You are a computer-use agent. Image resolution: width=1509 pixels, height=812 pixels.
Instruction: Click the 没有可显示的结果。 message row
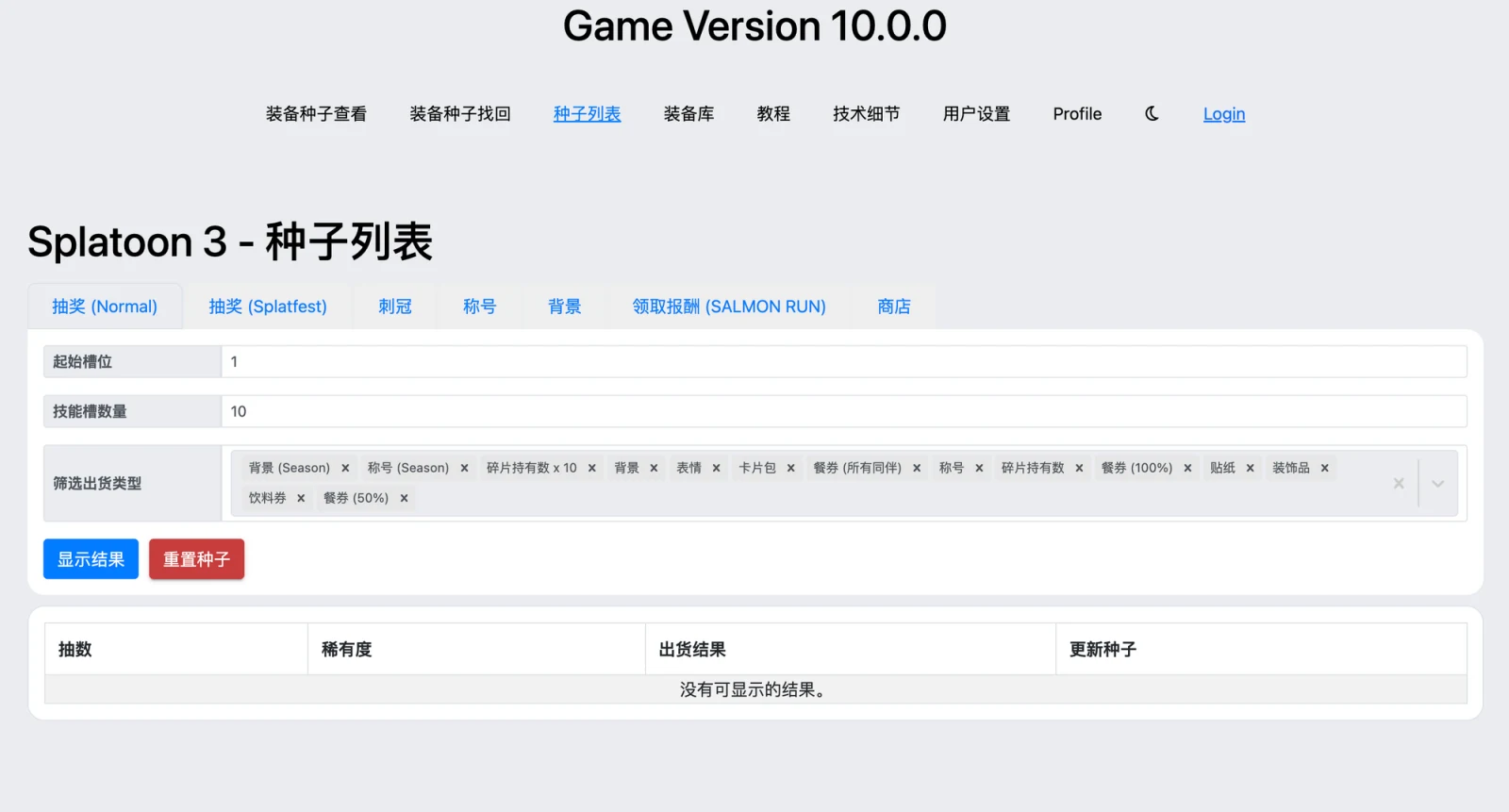(x=755, y=689)
